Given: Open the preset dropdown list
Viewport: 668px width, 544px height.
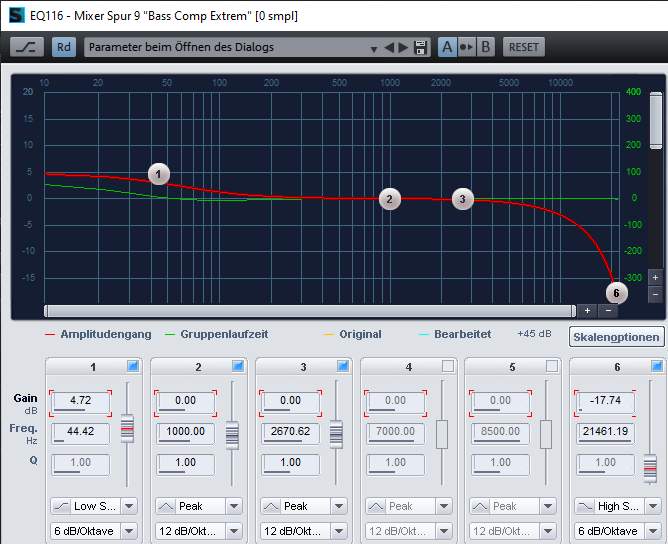Looking at the screenshot, I should coord(373,47).
